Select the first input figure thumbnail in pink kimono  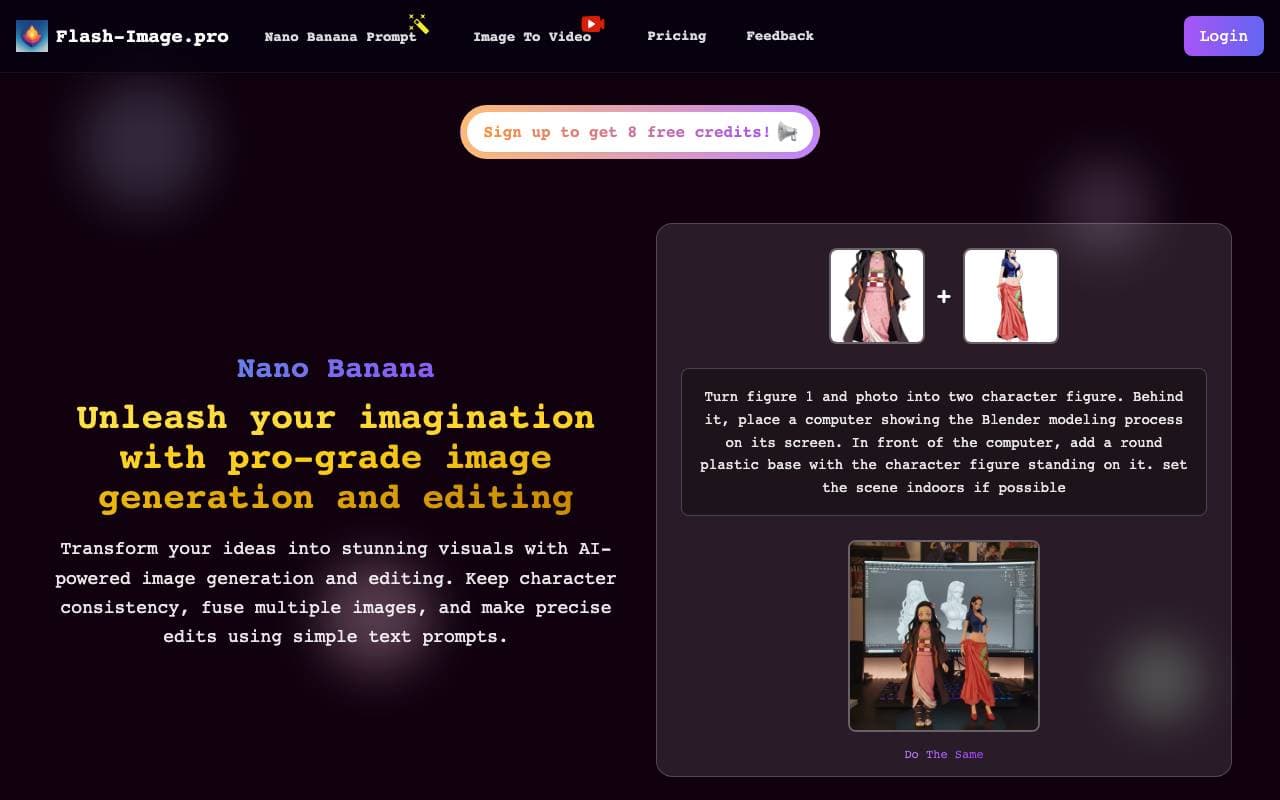[x=877, y=296]
